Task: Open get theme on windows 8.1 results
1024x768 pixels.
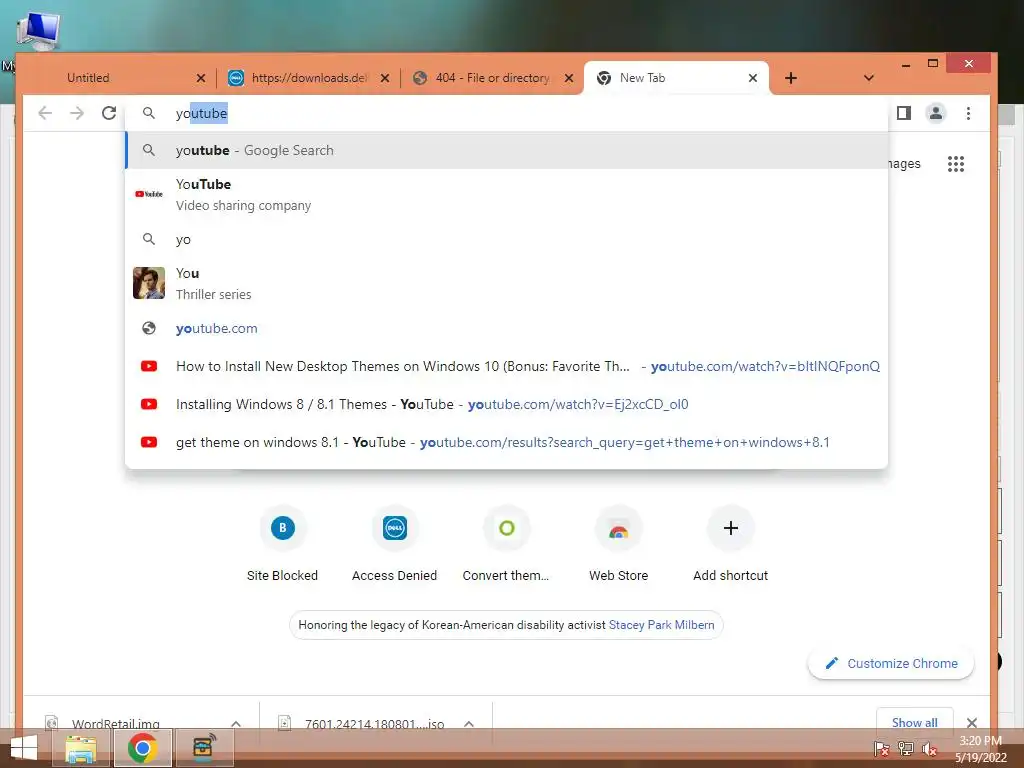Action: [506, 442]
